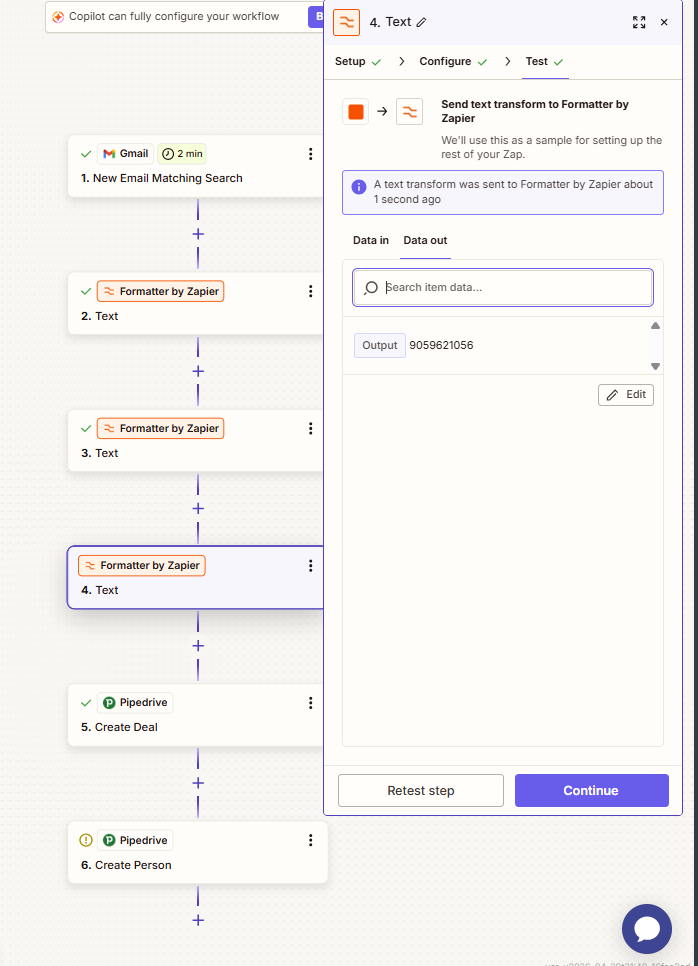Add step after step 2 Text
This screenshot has width=698, height=966.
pyautogui.click(x=198, y=371)
